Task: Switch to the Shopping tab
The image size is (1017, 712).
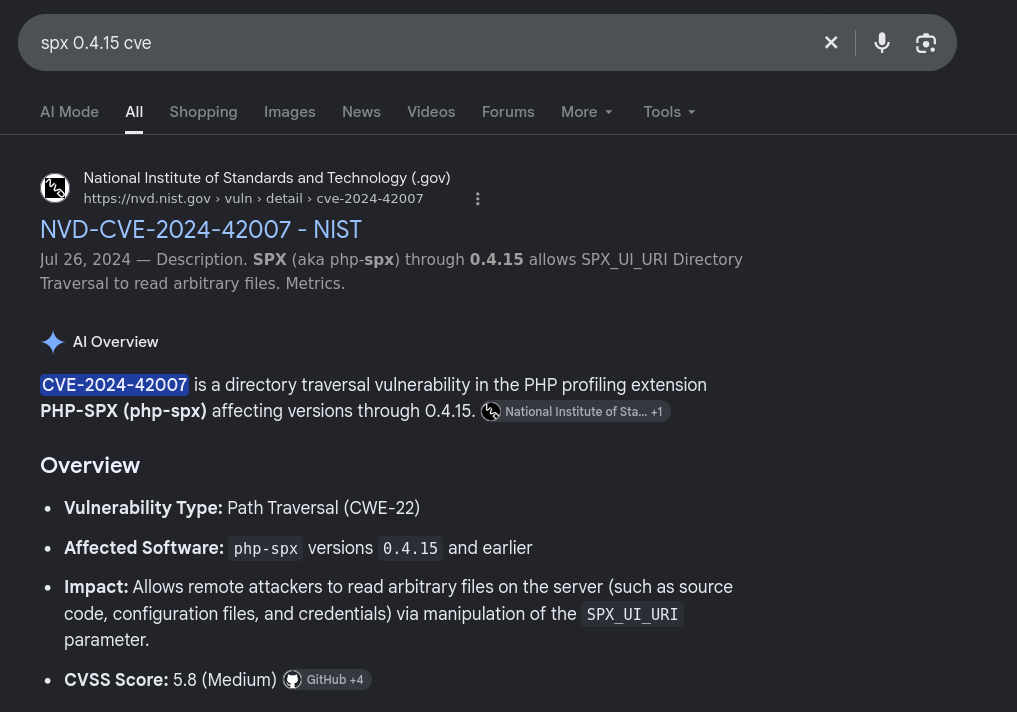Action: (204, 112)
